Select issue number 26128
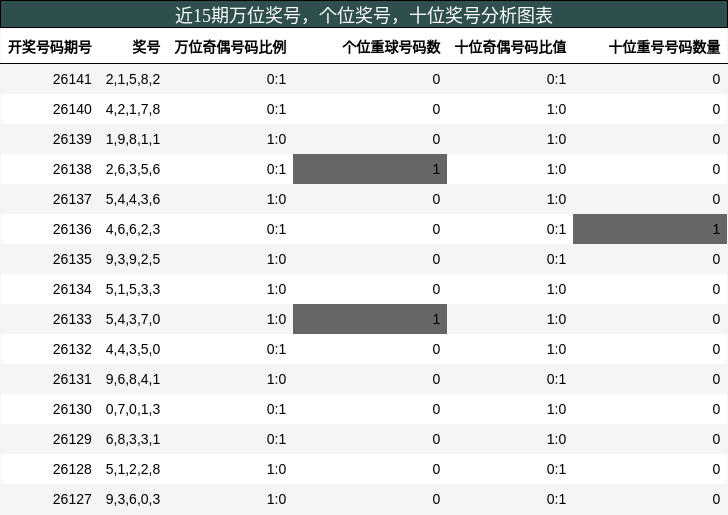The image size is (728, 515). pyautogui.click(x=72, y=469)
